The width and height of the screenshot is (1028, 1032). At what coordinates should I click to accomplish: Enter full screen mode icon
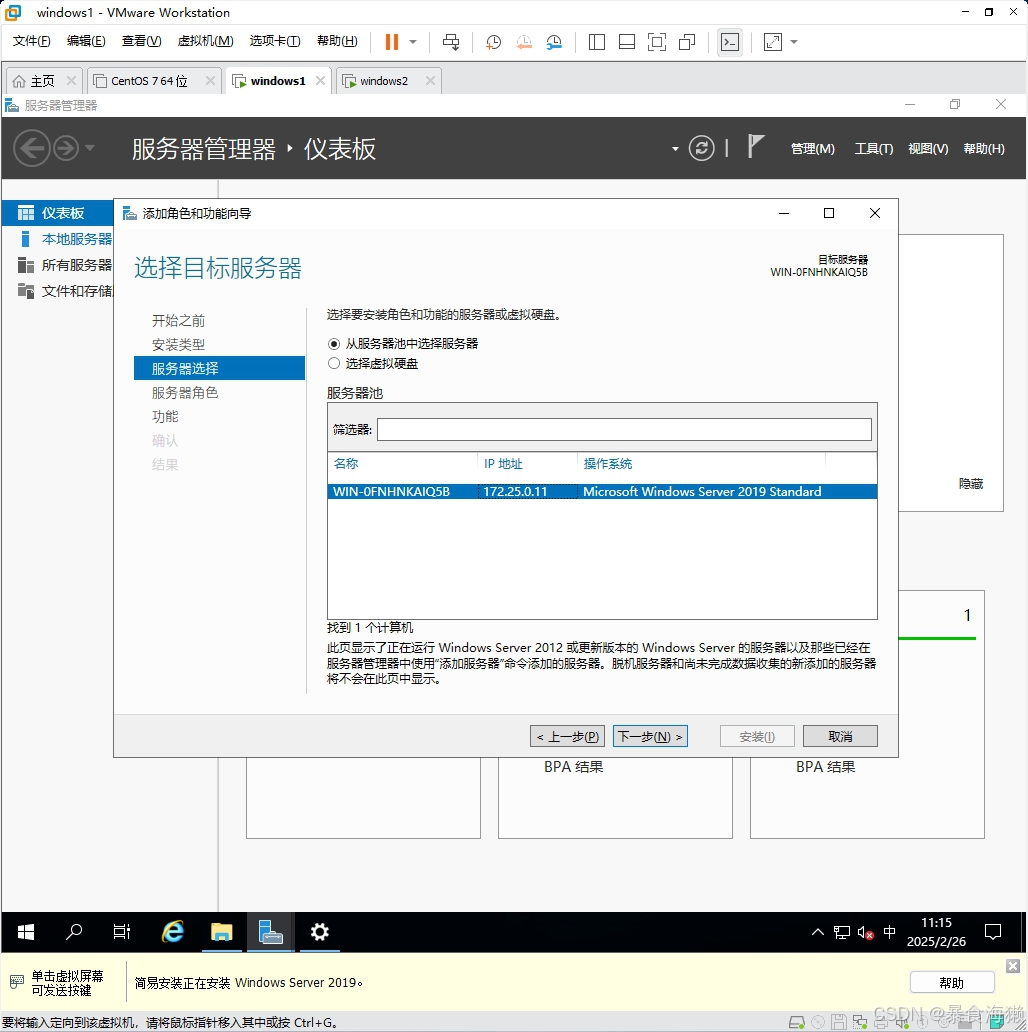click(x=657, y=41)
